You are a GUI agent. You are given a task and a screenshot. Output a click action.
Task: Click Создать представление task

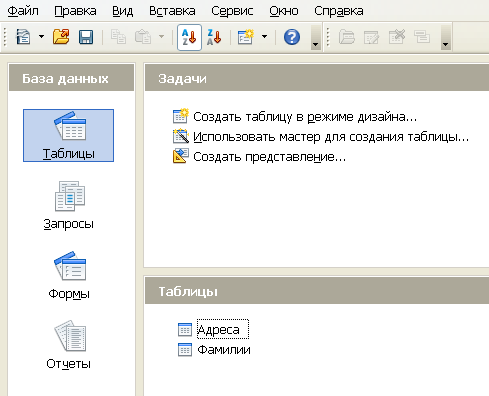(x=270, y=157)
